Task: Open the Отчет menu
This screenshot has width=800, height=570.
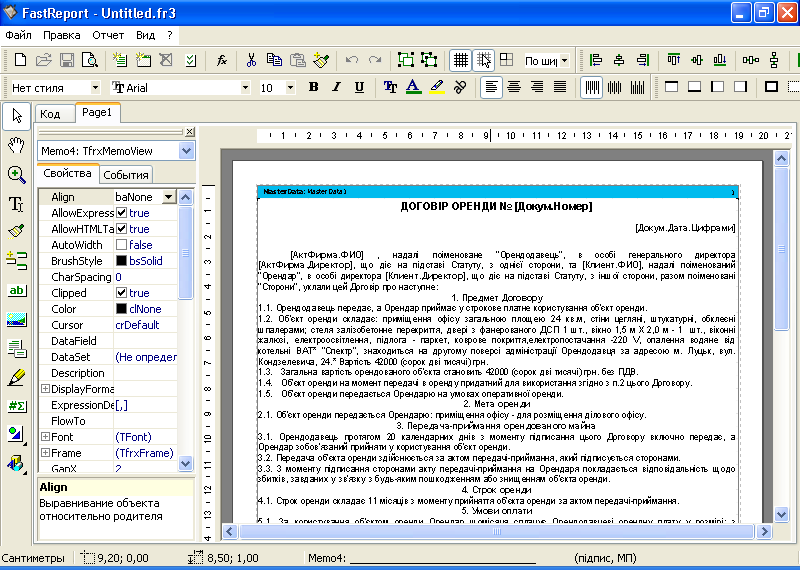Action: [x=108, y=34]
